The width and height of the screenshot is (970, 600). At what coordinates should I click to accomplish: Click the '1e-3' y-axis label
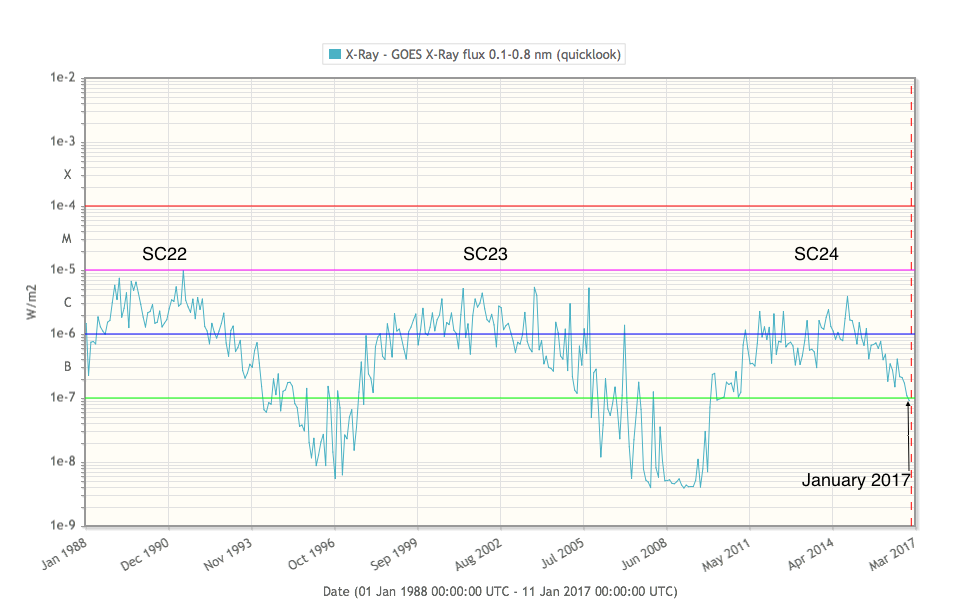point(62,142)
